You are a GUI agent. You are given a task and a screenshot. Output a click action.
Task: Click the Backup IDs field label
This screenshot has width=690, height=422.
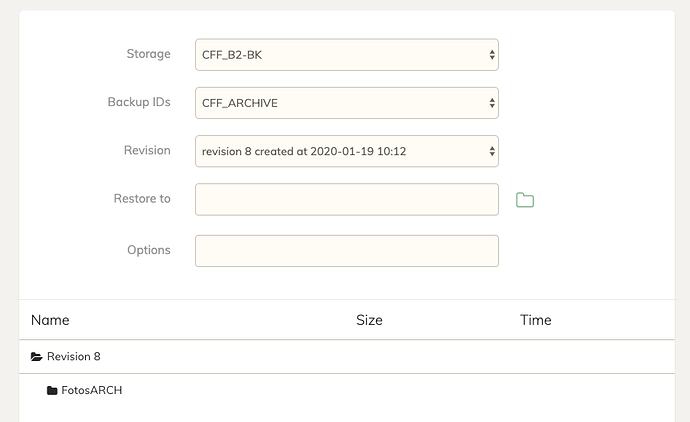tap(139, 102)
